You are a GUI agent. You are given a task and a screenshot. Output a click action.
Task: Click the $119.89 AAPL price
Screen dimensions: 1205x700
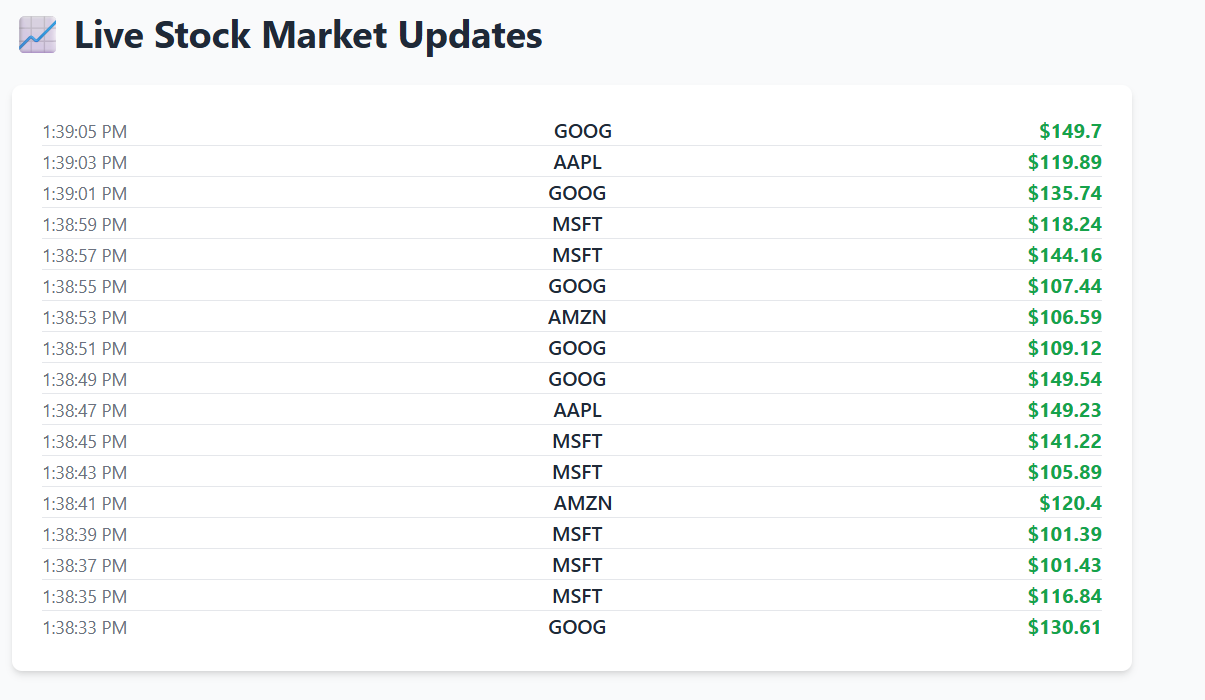tap(1064, 162)
